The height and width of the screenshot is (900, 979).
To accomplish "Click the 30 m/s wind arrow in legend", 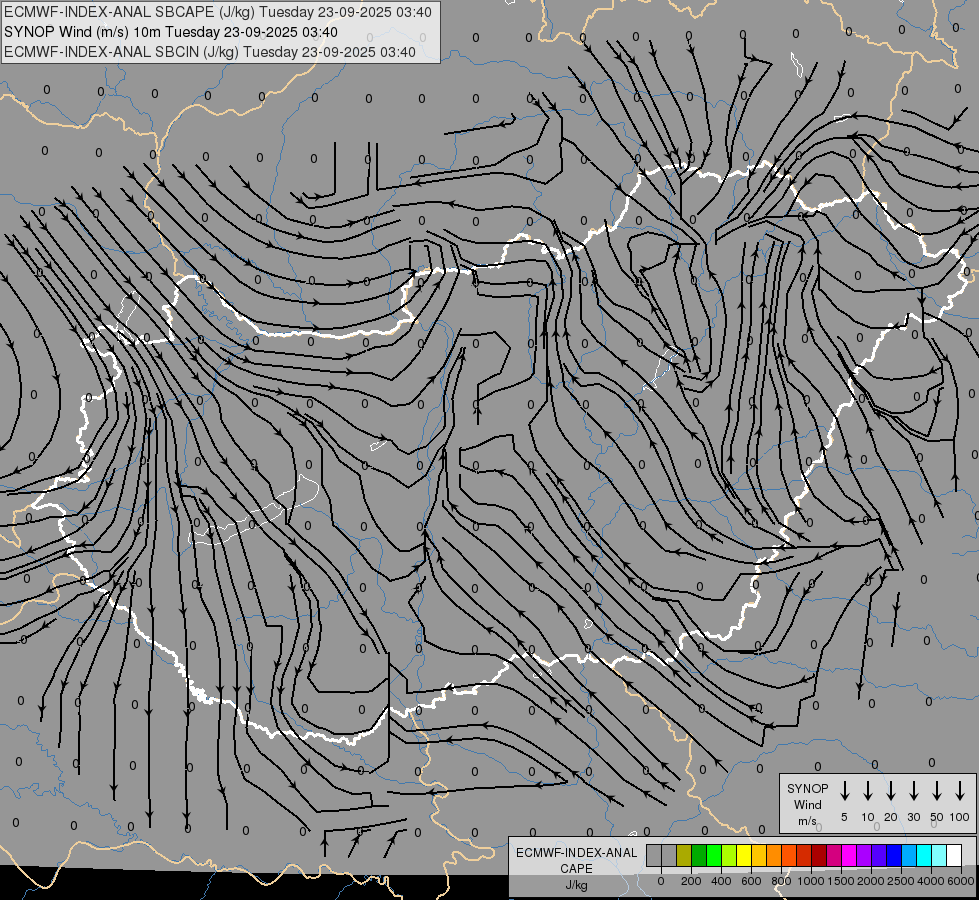I will tap(914, 791).
